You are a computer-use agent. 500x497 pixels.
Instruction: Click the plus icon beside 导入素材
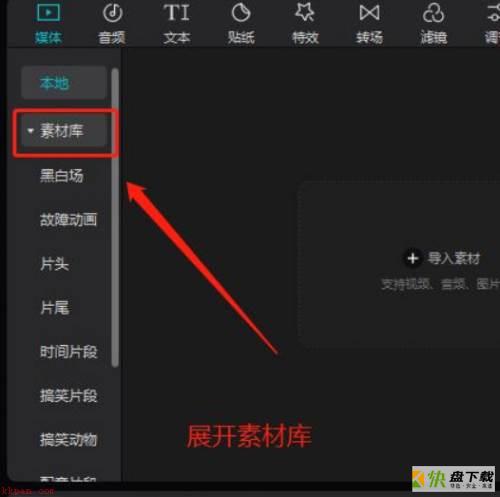[x=413, y=258]
